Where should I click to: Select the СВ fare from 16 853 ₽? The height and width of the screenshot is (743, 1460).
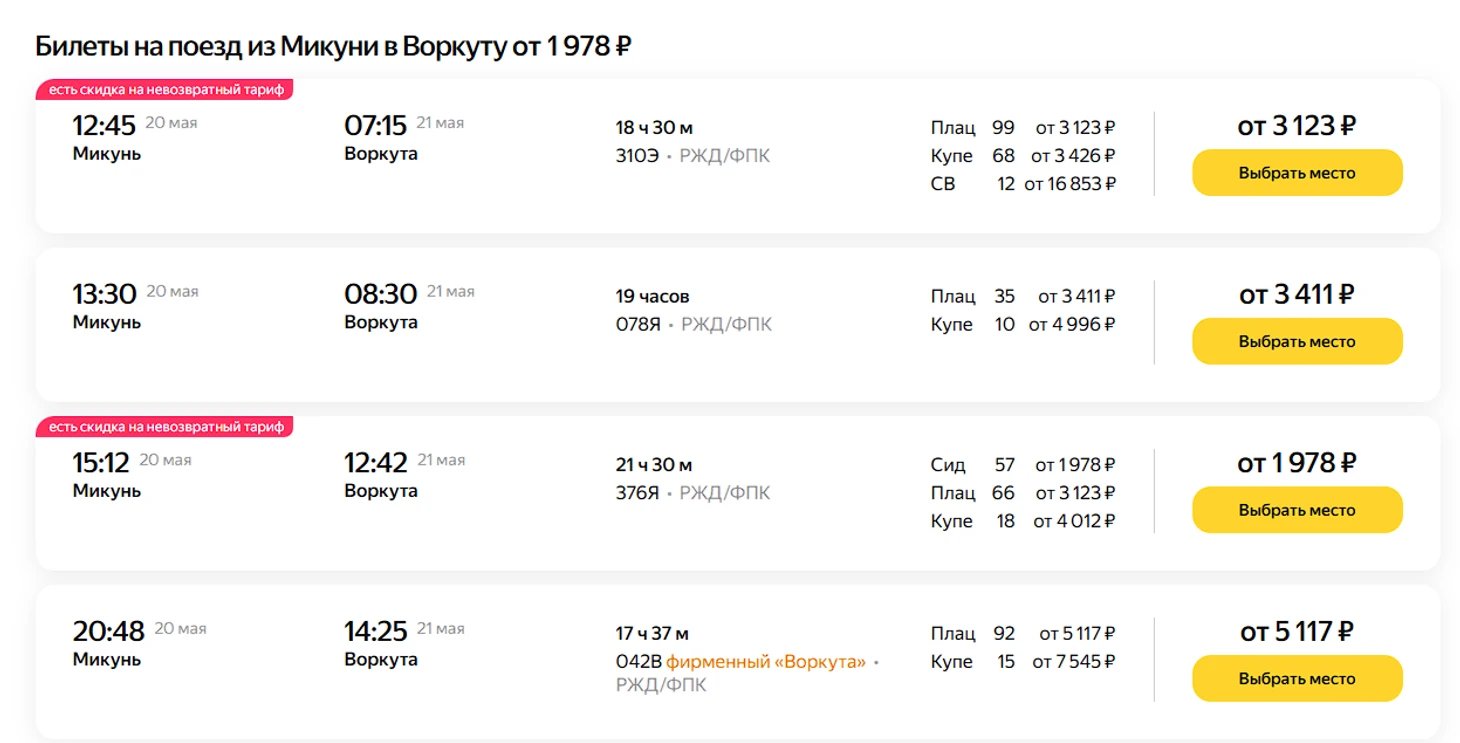1022,184
